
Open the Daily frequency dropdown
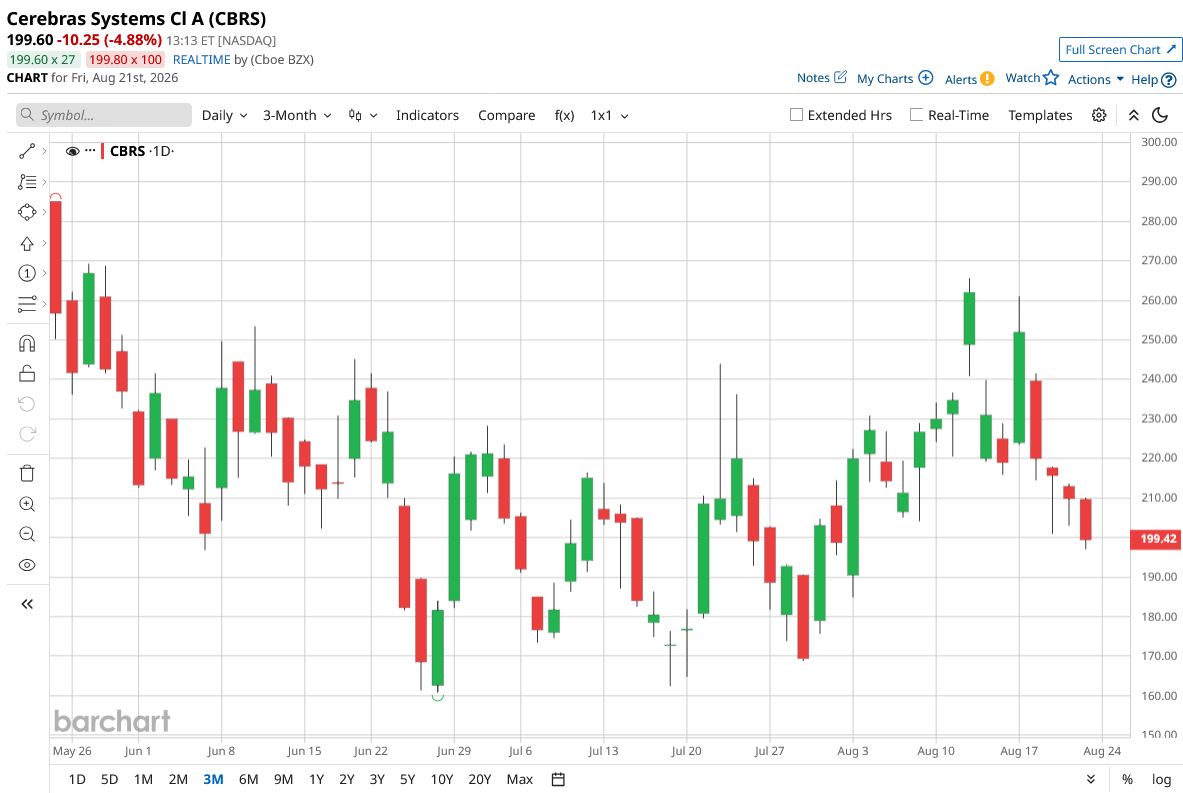(224, 115)
